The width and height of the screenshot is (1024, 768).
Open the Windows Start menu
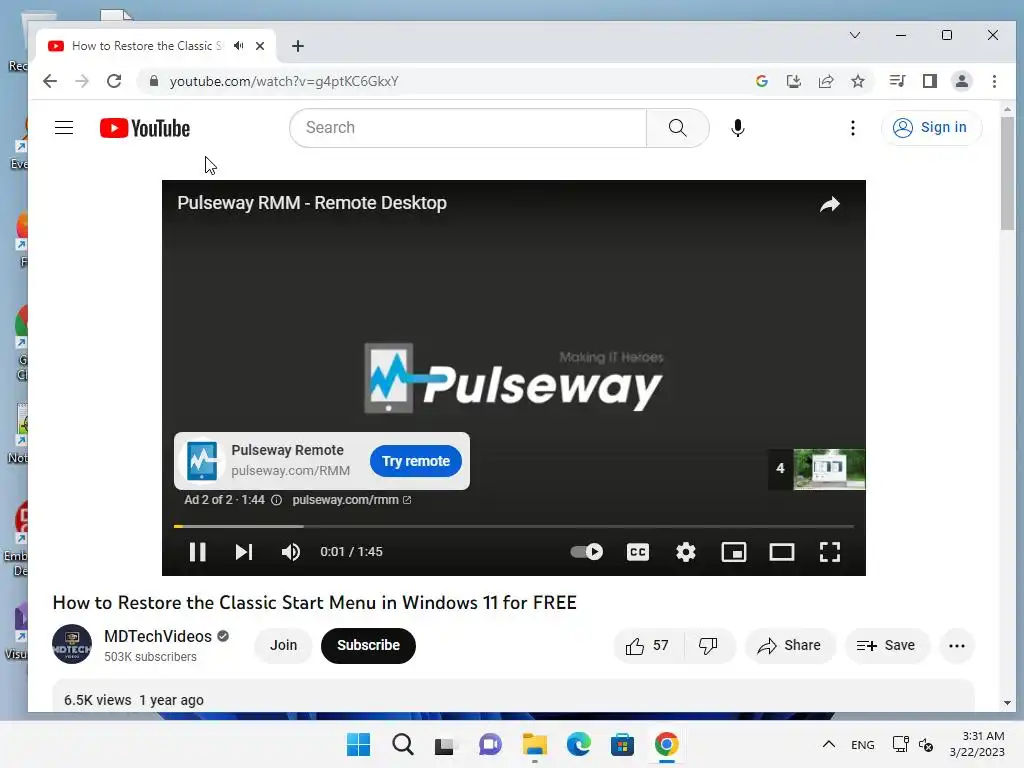(x=358, y=744)
